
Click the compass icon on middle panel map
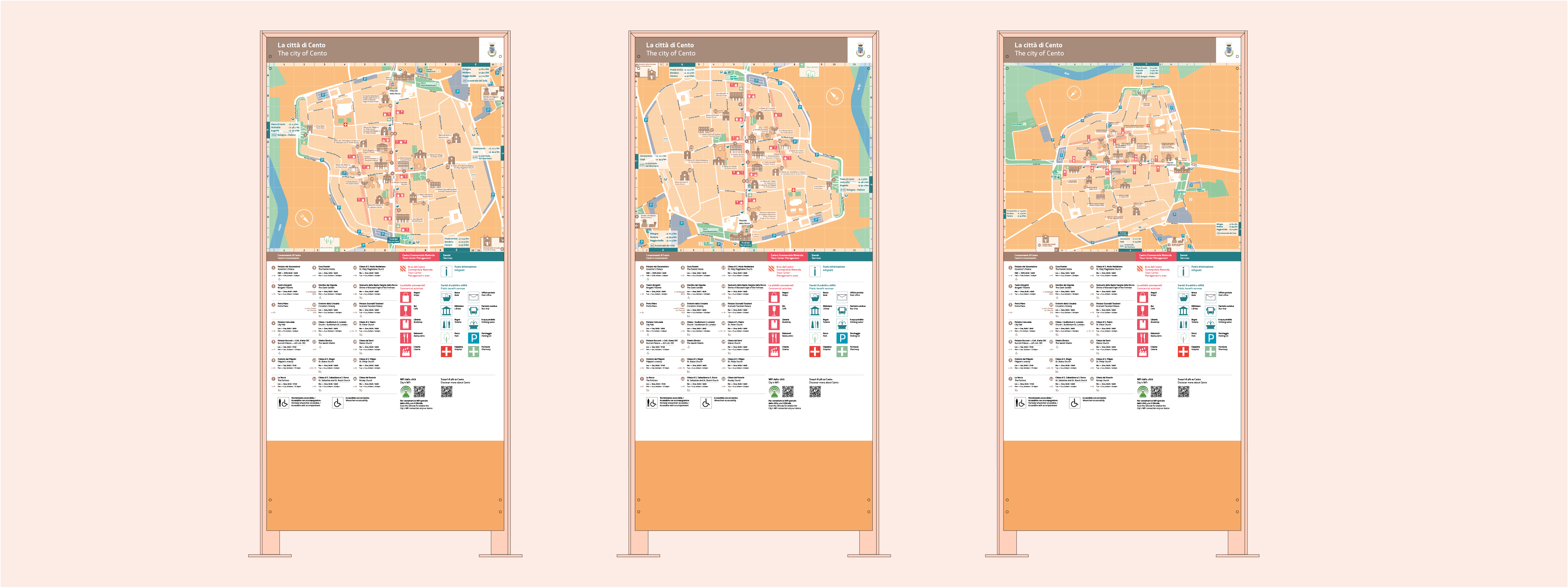[834, 96]
